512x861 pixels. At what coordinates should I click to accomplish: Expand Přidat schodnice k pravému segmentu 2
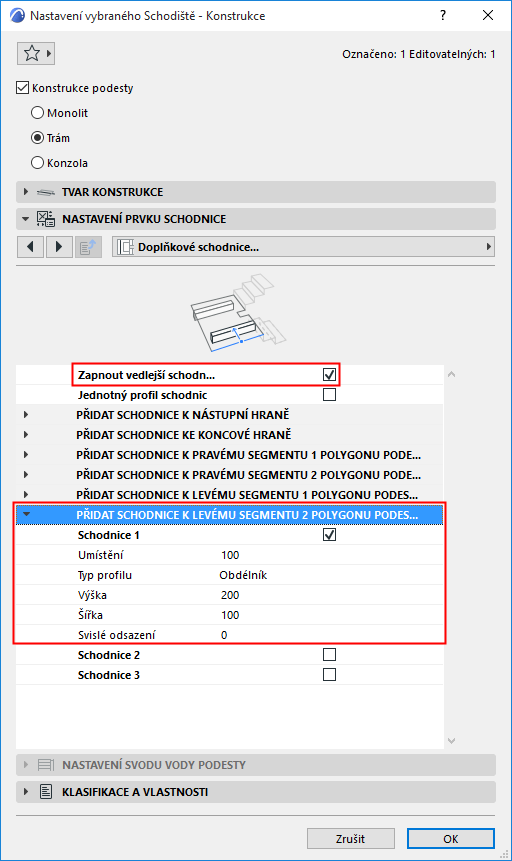tap(26, 474)
